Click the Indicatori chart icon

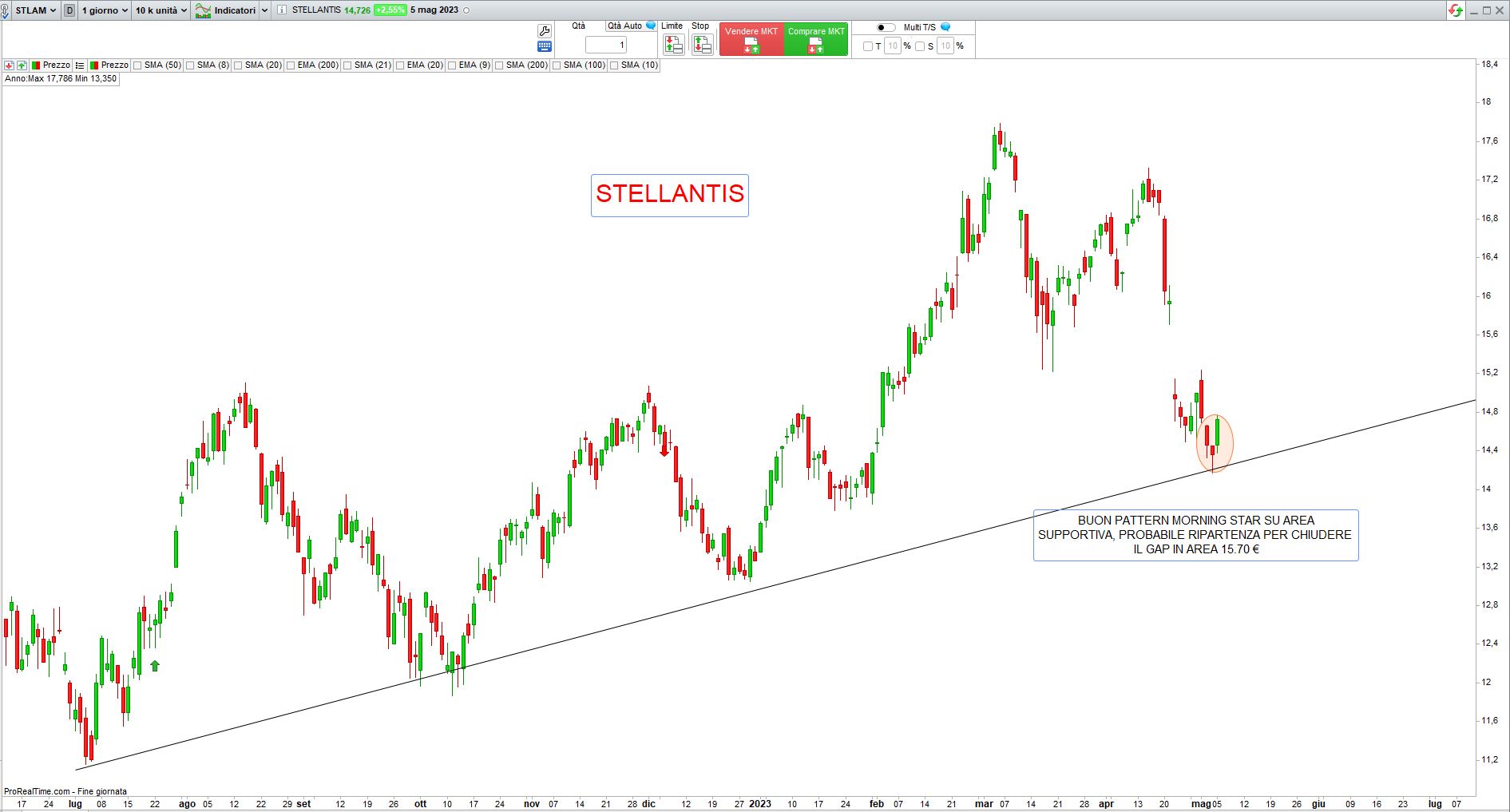[x=203, y=10]
